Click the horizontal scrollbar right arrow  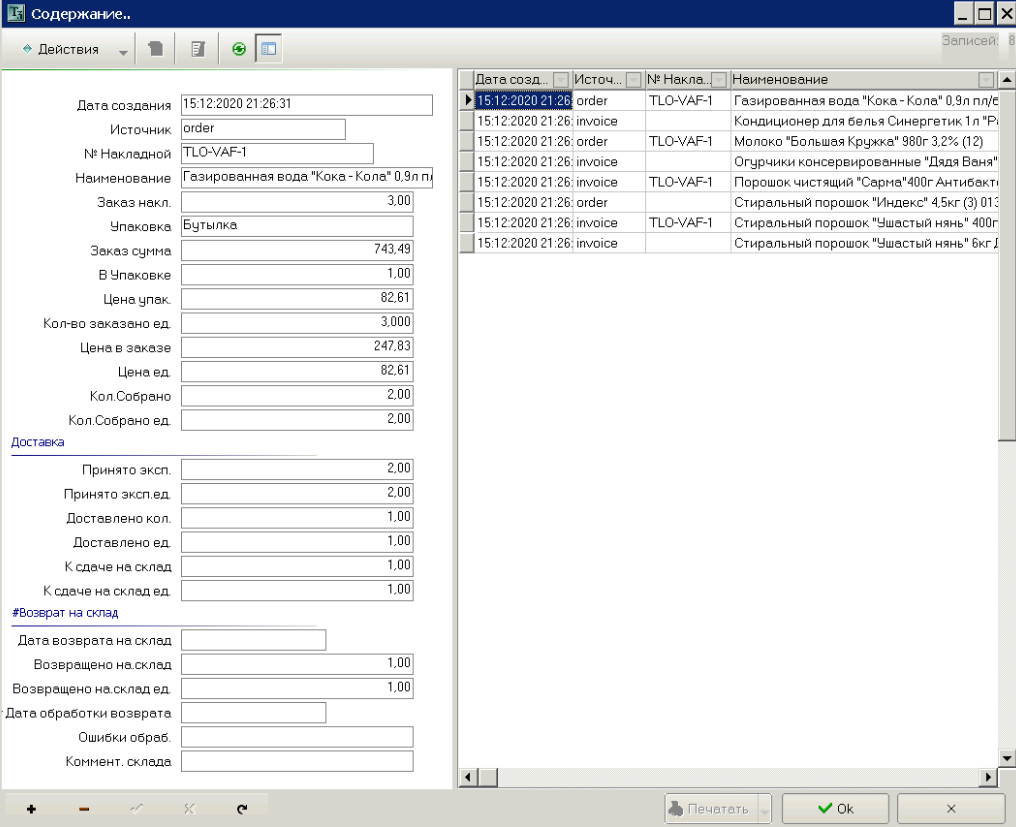click(x=989, y=777)
